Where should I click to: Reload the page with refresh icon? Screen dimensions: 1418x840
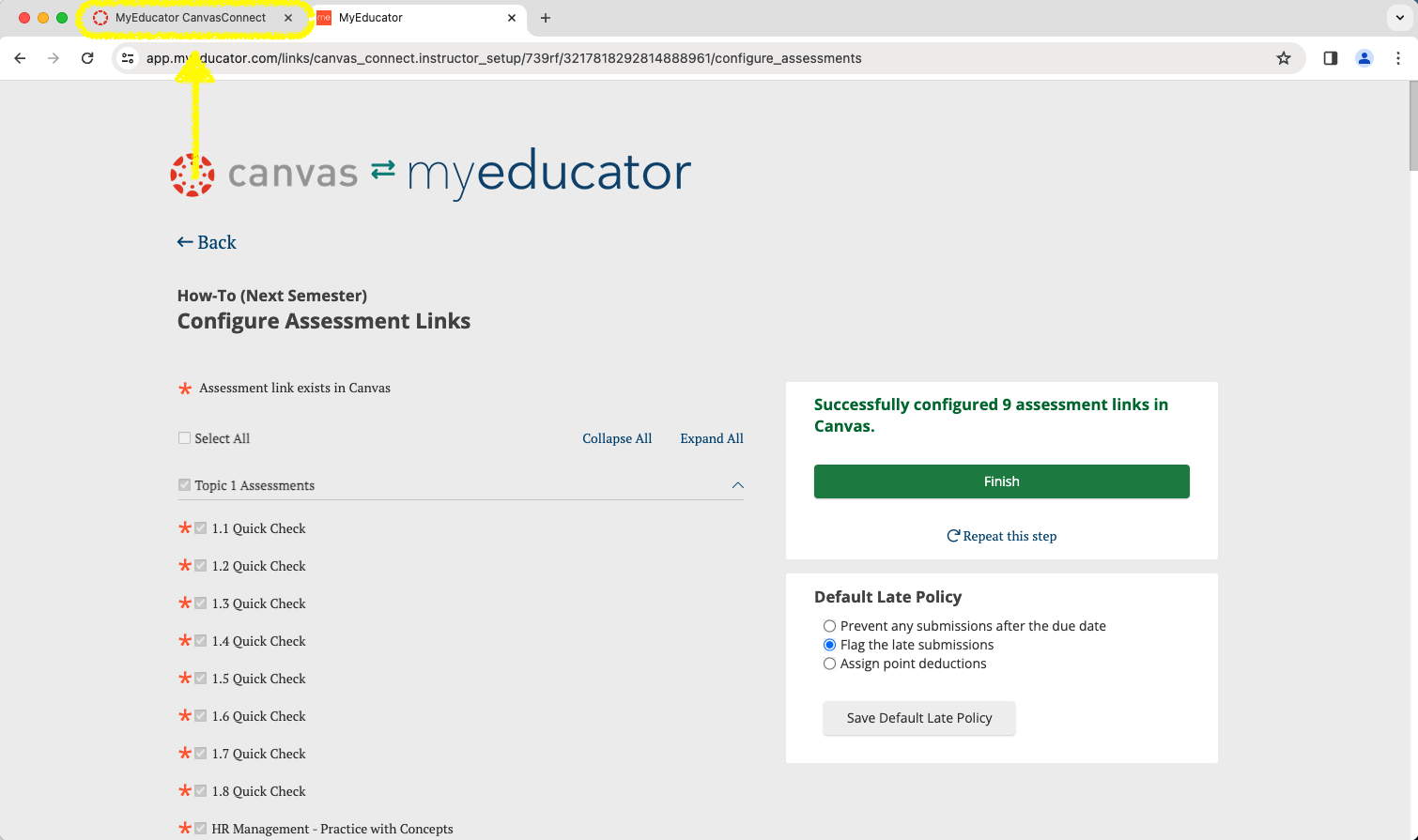(x=87, y=58)
